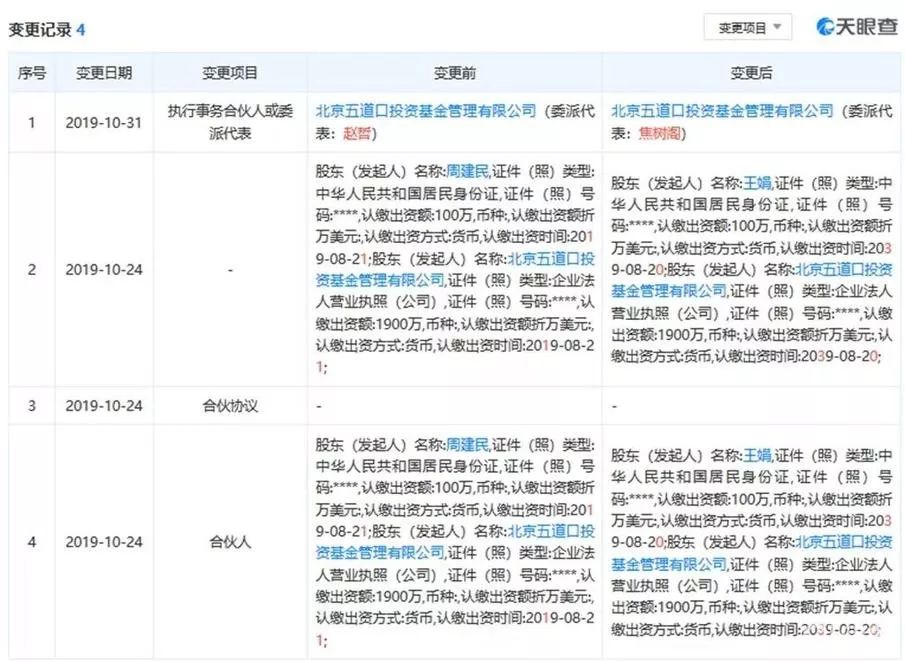Screen dimensions: 905x662
Task: Open 北京五道口投资基金管理有限公司 link in row 2 变更前
Action: coord(455,270)
